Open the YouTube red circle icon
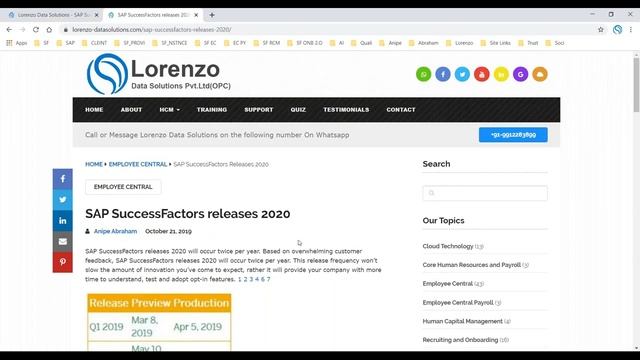 tap(482, 74)
